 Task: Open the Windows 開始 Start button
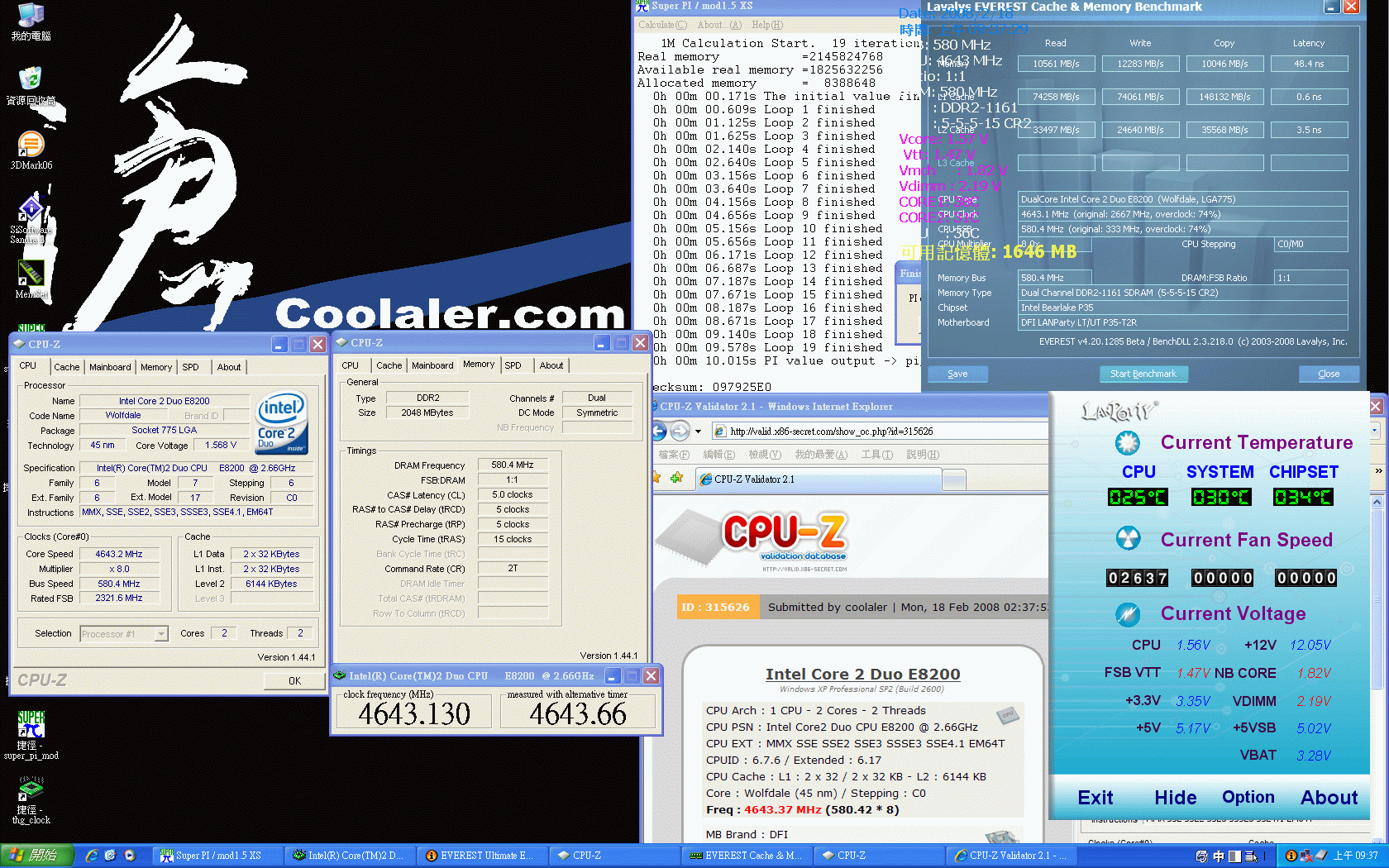point(36,856)
